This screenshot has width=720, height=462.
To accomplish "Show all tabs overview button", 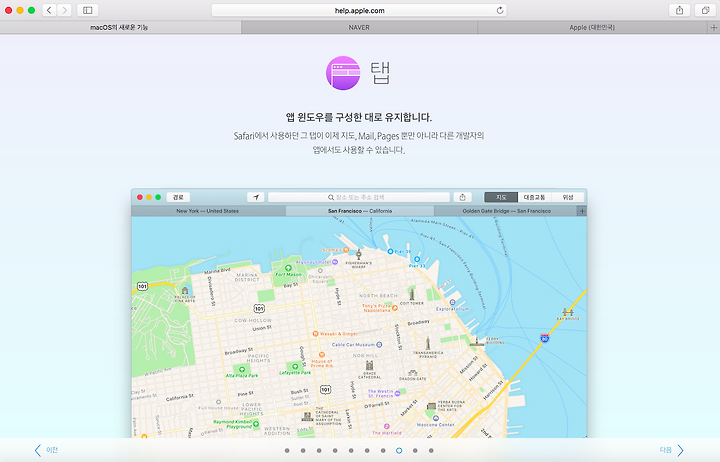I will pos(705,10).
